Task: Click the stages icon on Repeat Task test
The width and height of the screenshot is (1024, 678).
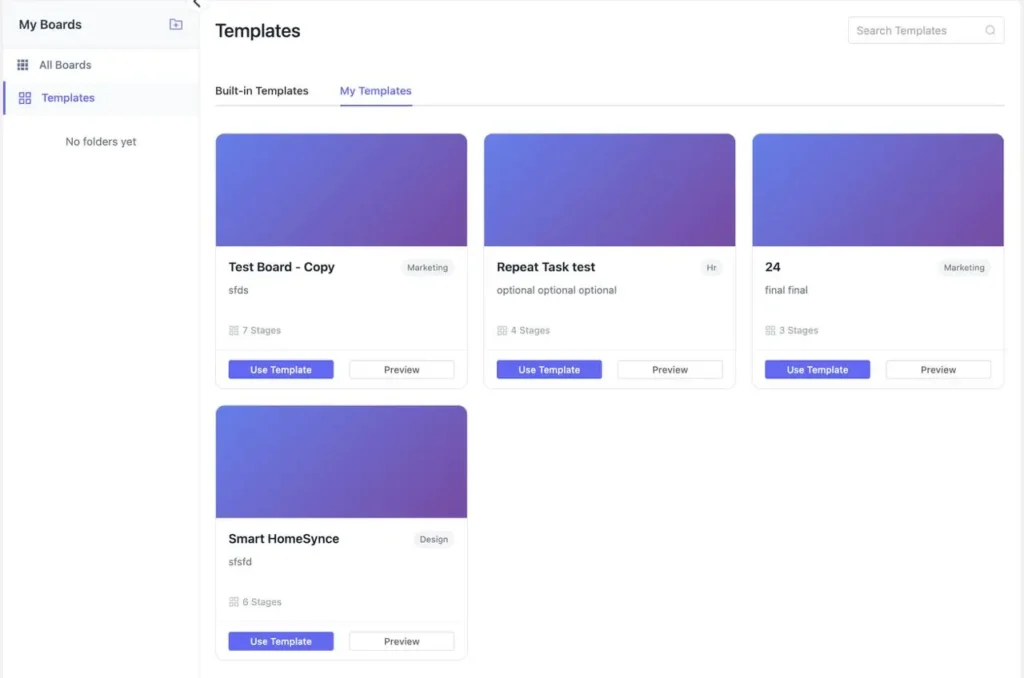Action: pyautogui.click(x=500, y=330)
